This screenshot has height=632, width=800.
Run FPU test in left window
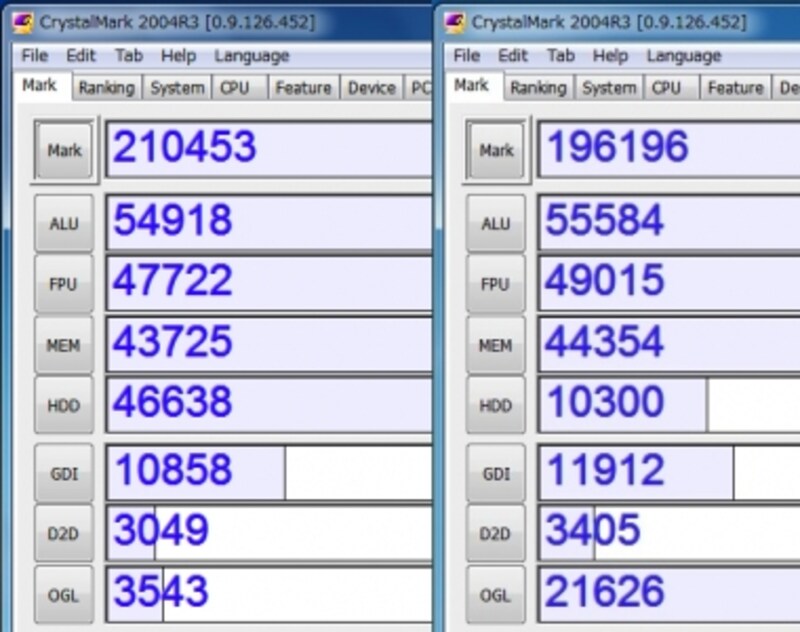click(64, 284)
